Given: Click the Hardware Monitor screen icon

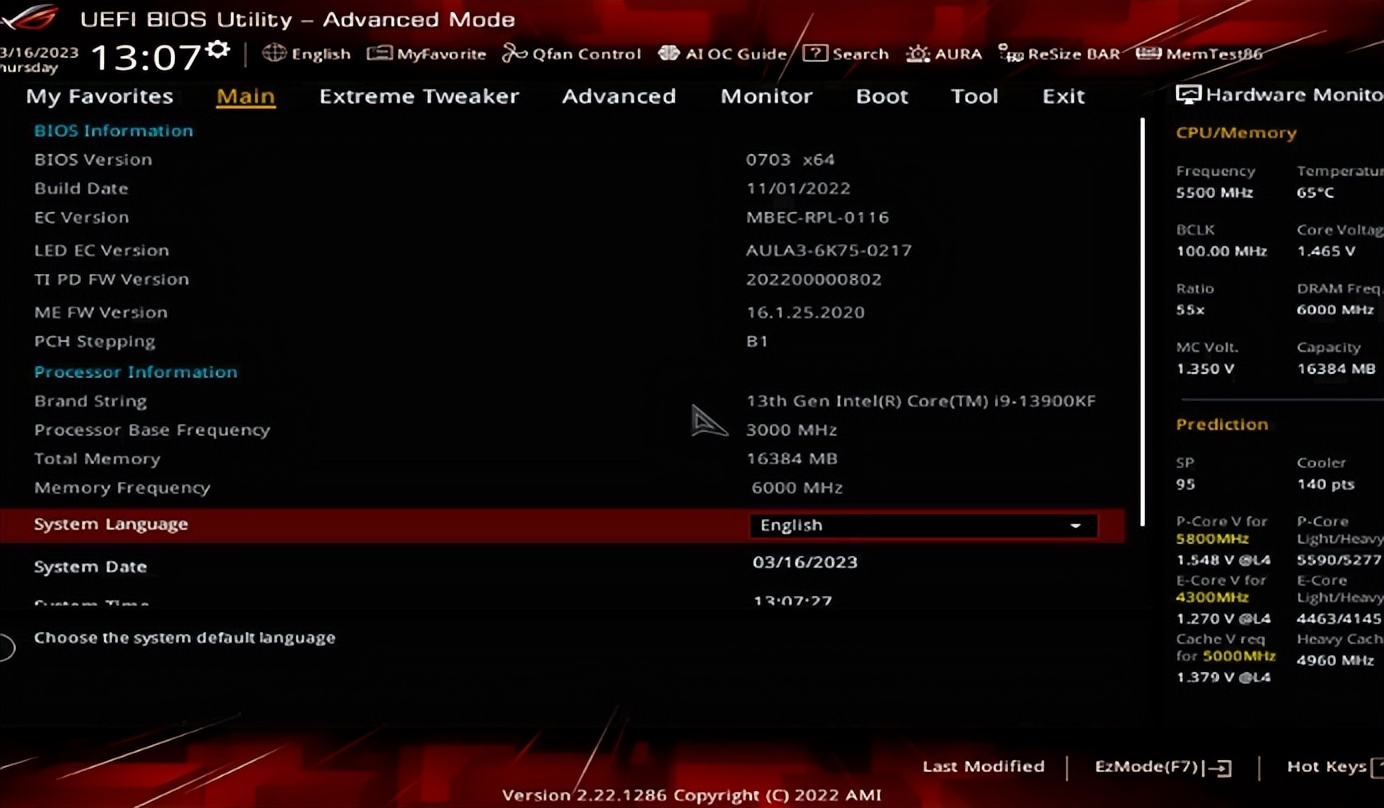Looking at the screenshot, I should point(1188,95).
